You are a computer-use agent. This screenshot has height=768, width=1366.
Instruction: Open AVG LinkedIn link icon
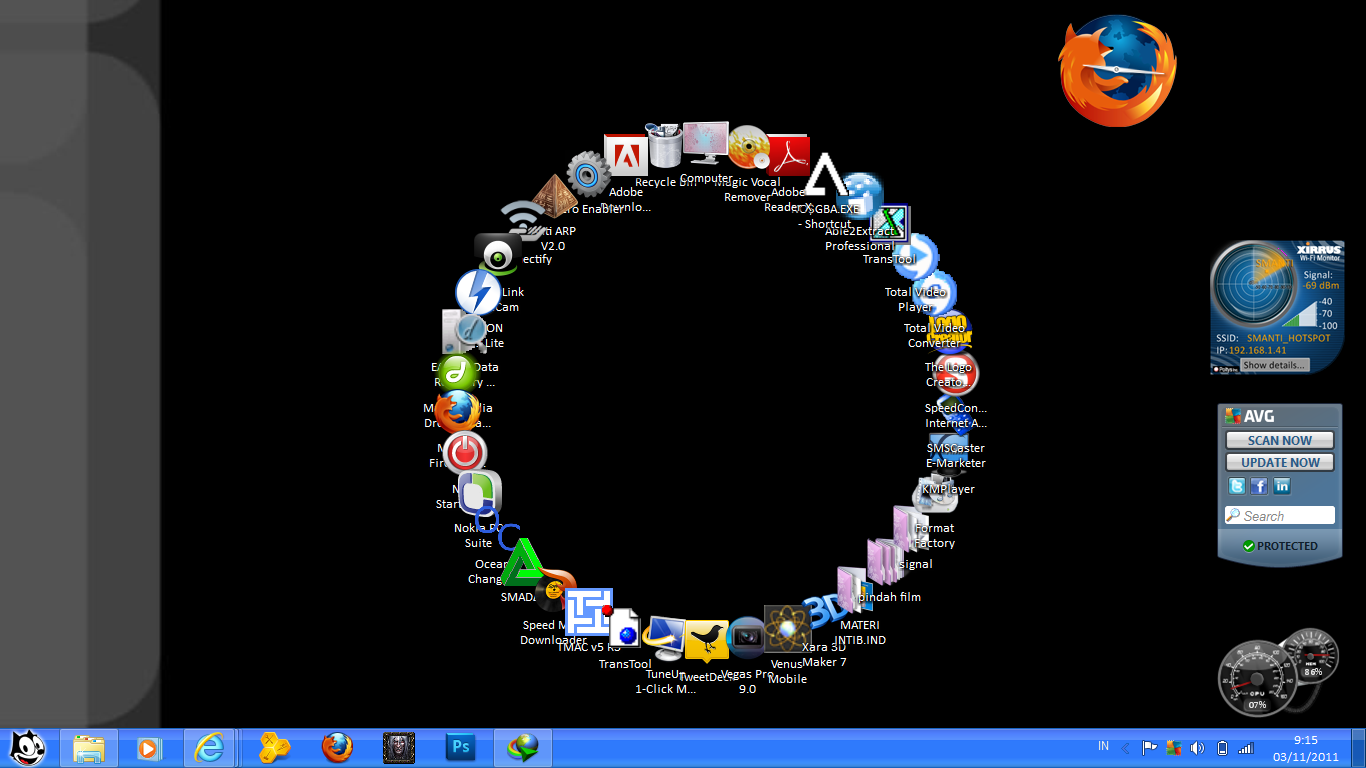point(1281,486)
